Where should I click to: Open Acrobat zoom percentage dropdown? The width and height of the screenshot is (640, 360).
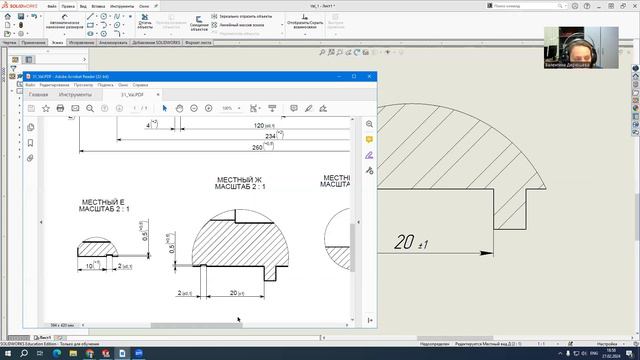[x=239, y=108]
